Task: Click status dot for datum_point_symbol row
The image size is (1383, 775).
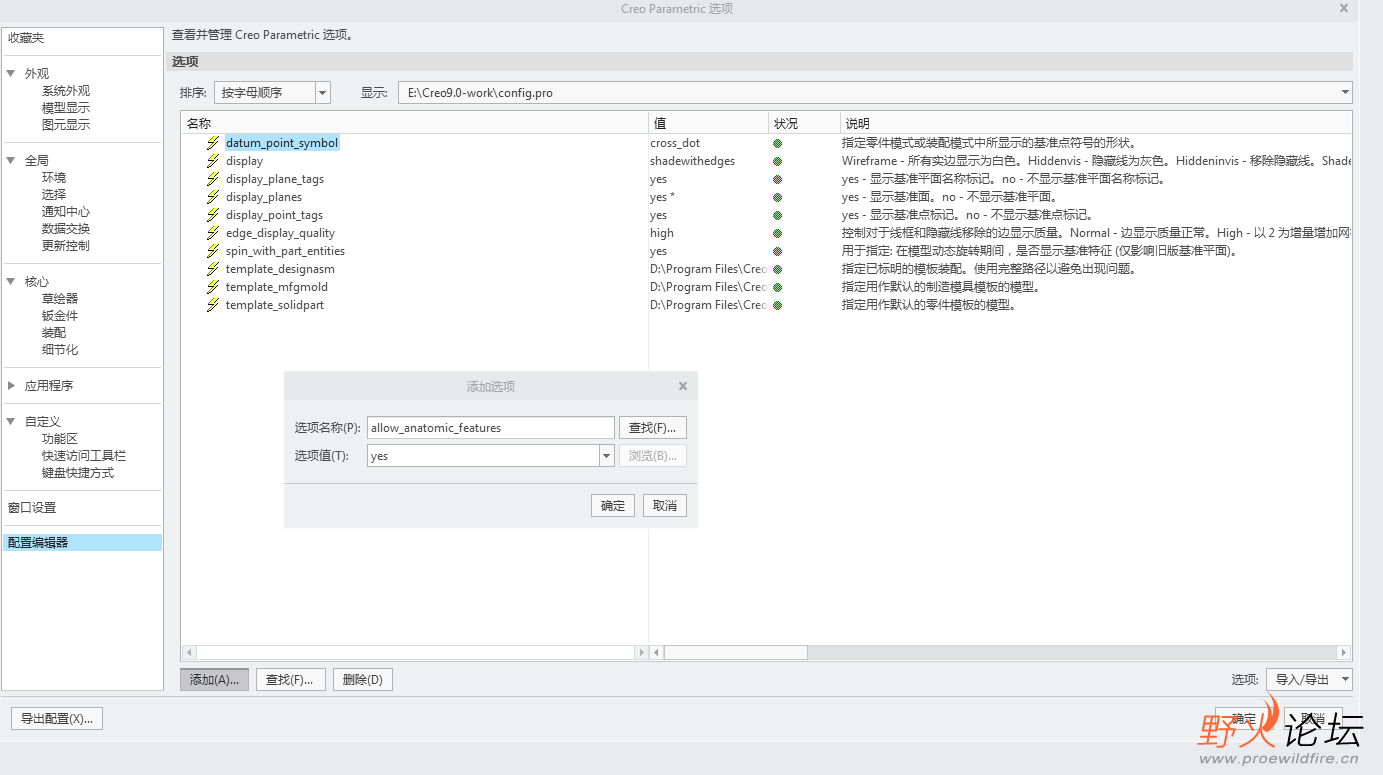Action: point(777,143)
